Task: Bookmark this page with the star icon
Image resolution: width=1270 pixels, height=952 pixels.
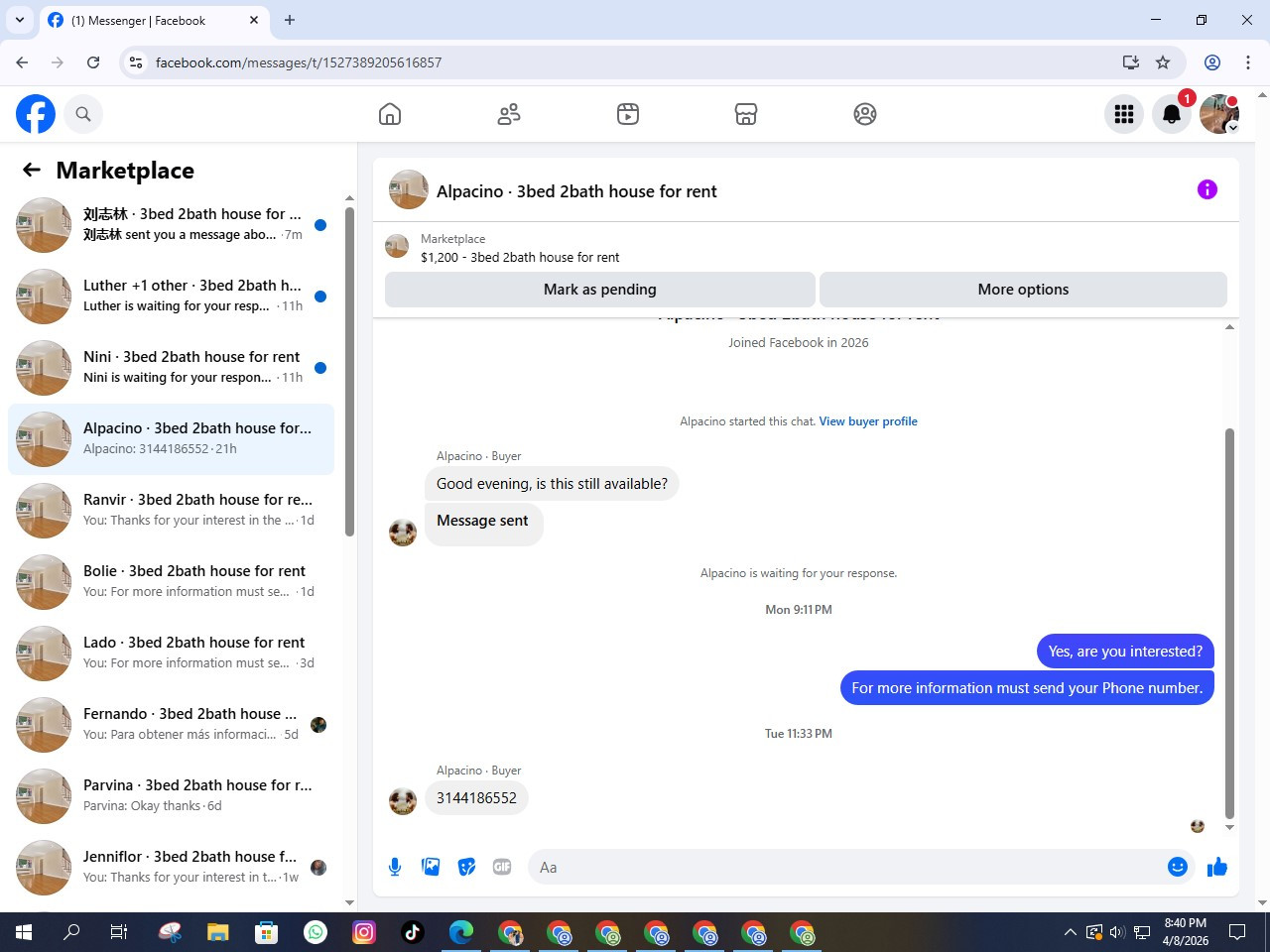Action: click(1163, 62)
